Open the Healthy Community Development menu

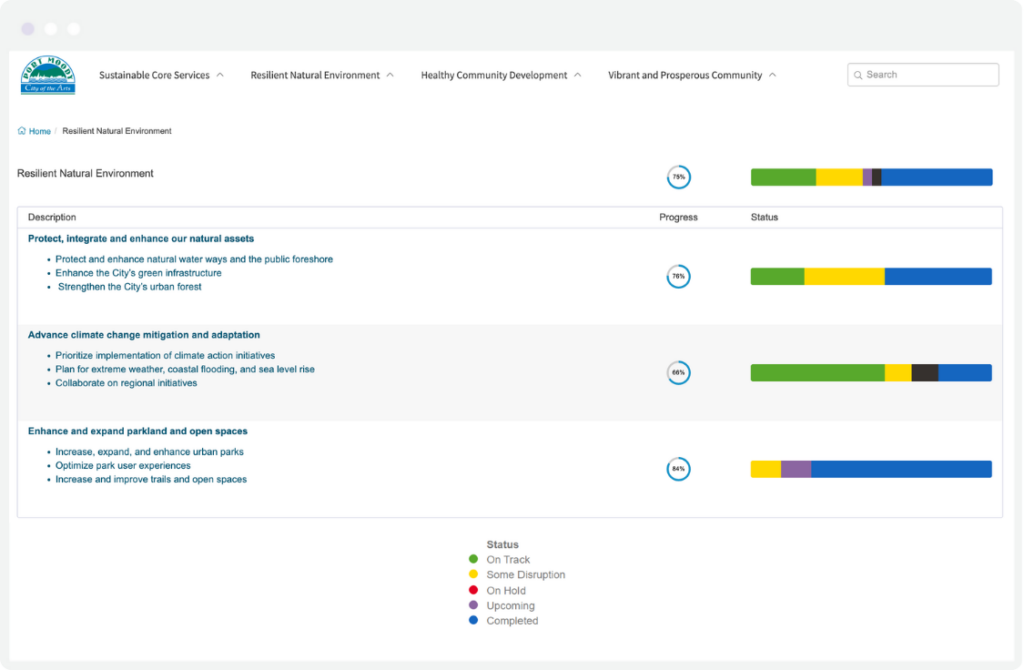[494, 75]
